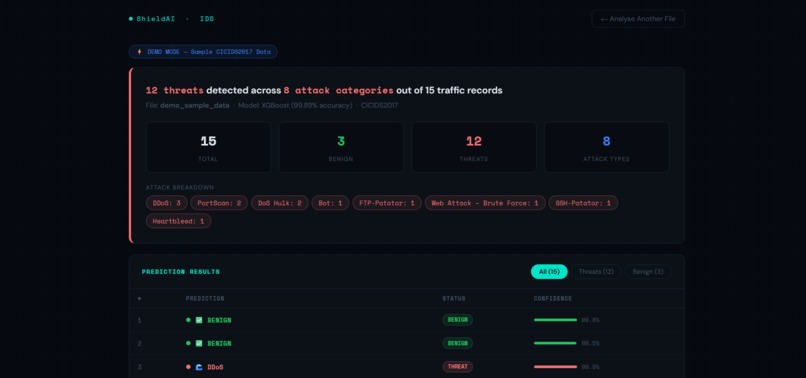
Task: Filter results by Benign (3)
Action: click(648, 272)
